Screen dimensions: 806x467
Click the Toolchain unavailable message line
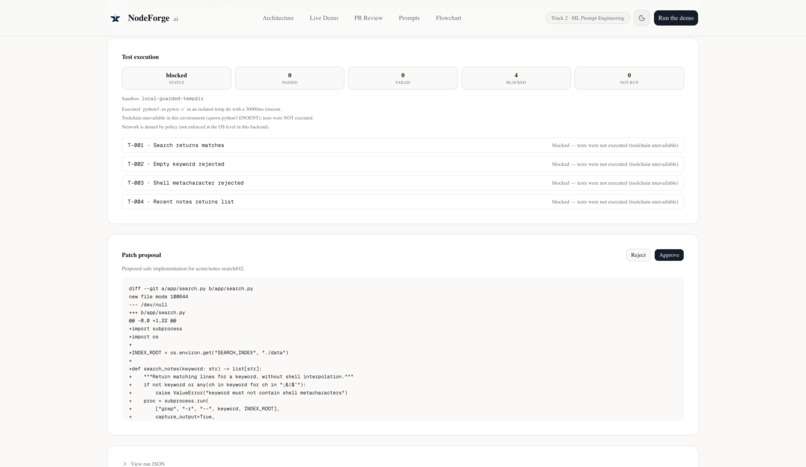(x=217, y=118)
